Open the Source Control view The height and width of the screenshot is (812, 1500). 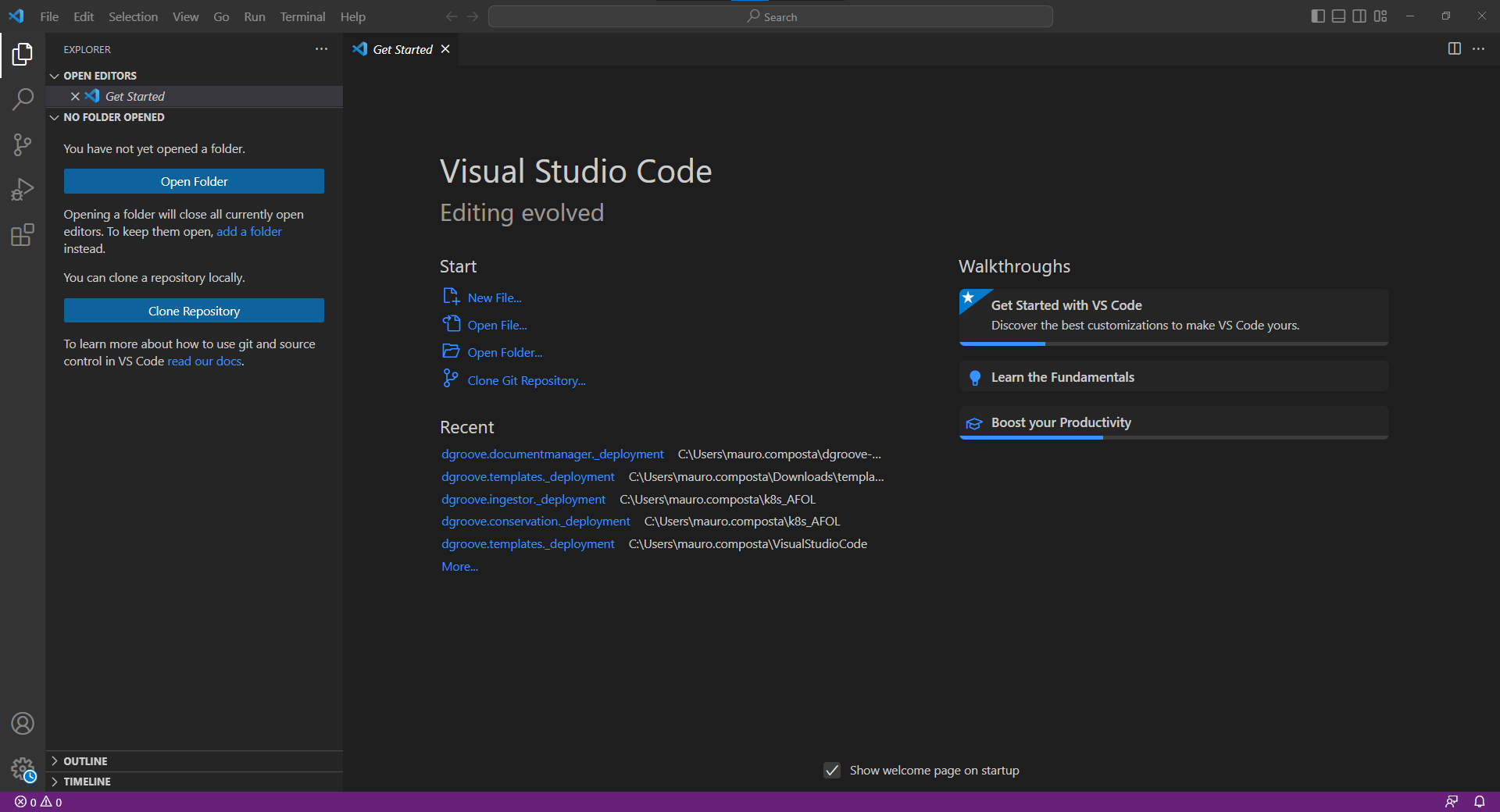(23, 144)
